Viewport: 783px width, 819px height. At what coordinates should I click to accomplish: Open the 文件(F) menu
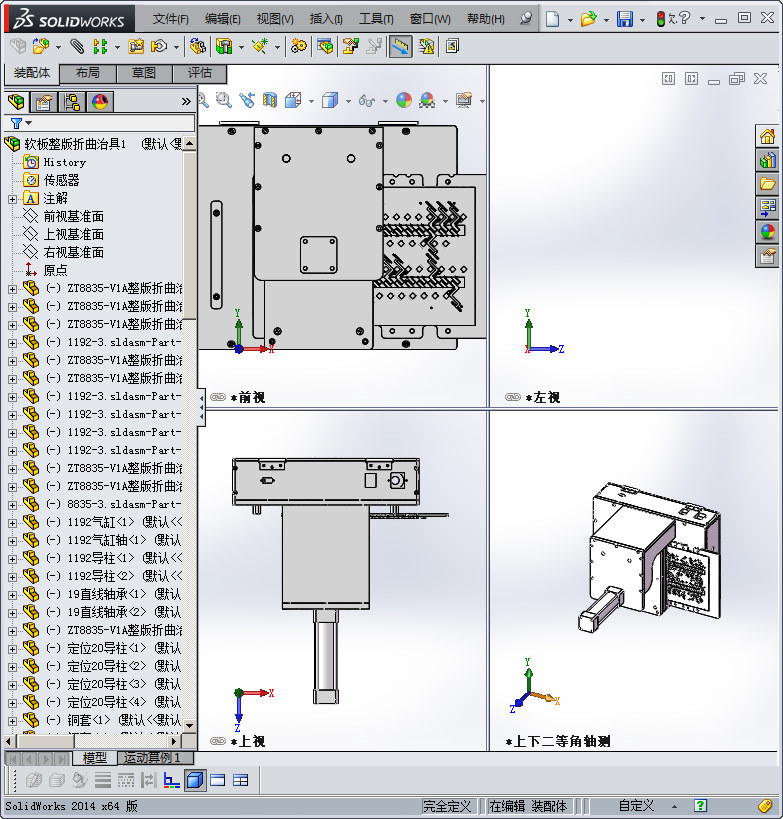point(171,19)
